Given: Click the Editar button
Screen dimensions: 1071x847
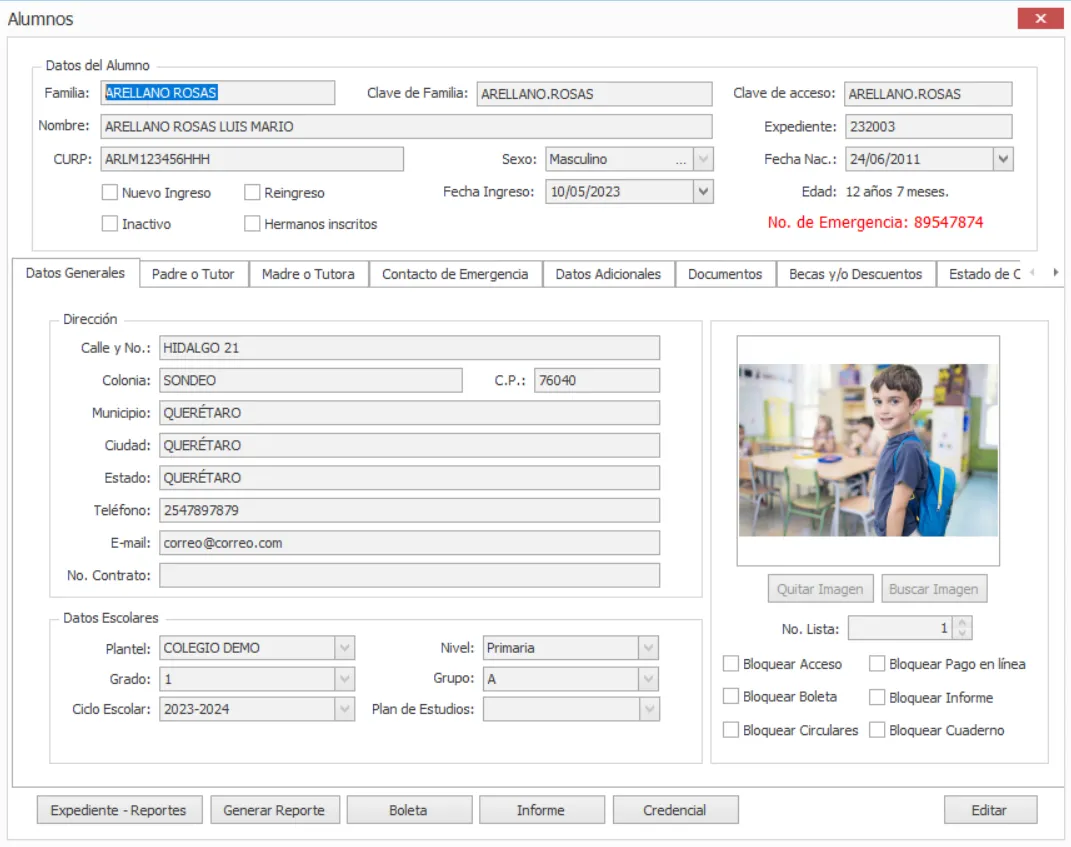Looking at the screenshot, I should click(x=989, y=810).
